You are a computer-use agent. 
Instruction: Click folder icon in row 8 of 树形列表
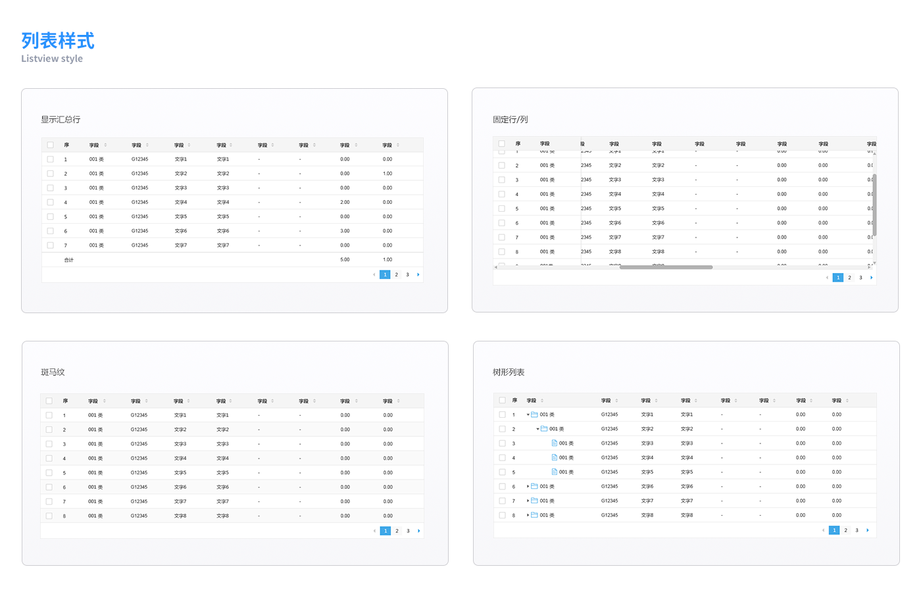point(534,515)
